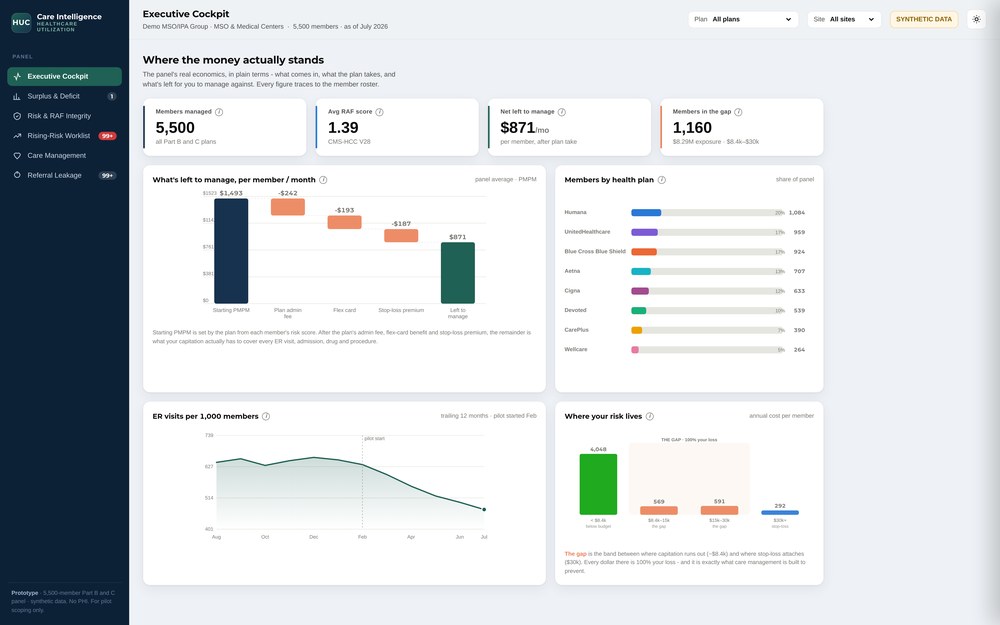Click the 99+ badge on Referral Leakage
The image size is (1000, 625).
107,175
